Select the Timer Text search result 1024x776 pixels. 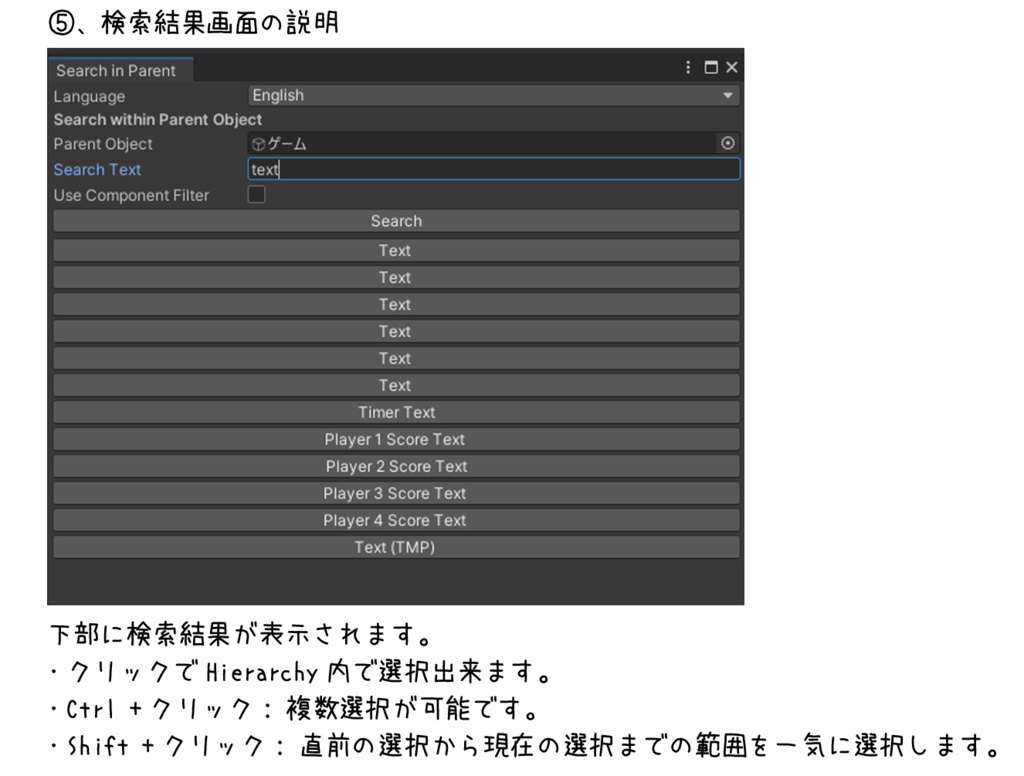coord(395,412)
